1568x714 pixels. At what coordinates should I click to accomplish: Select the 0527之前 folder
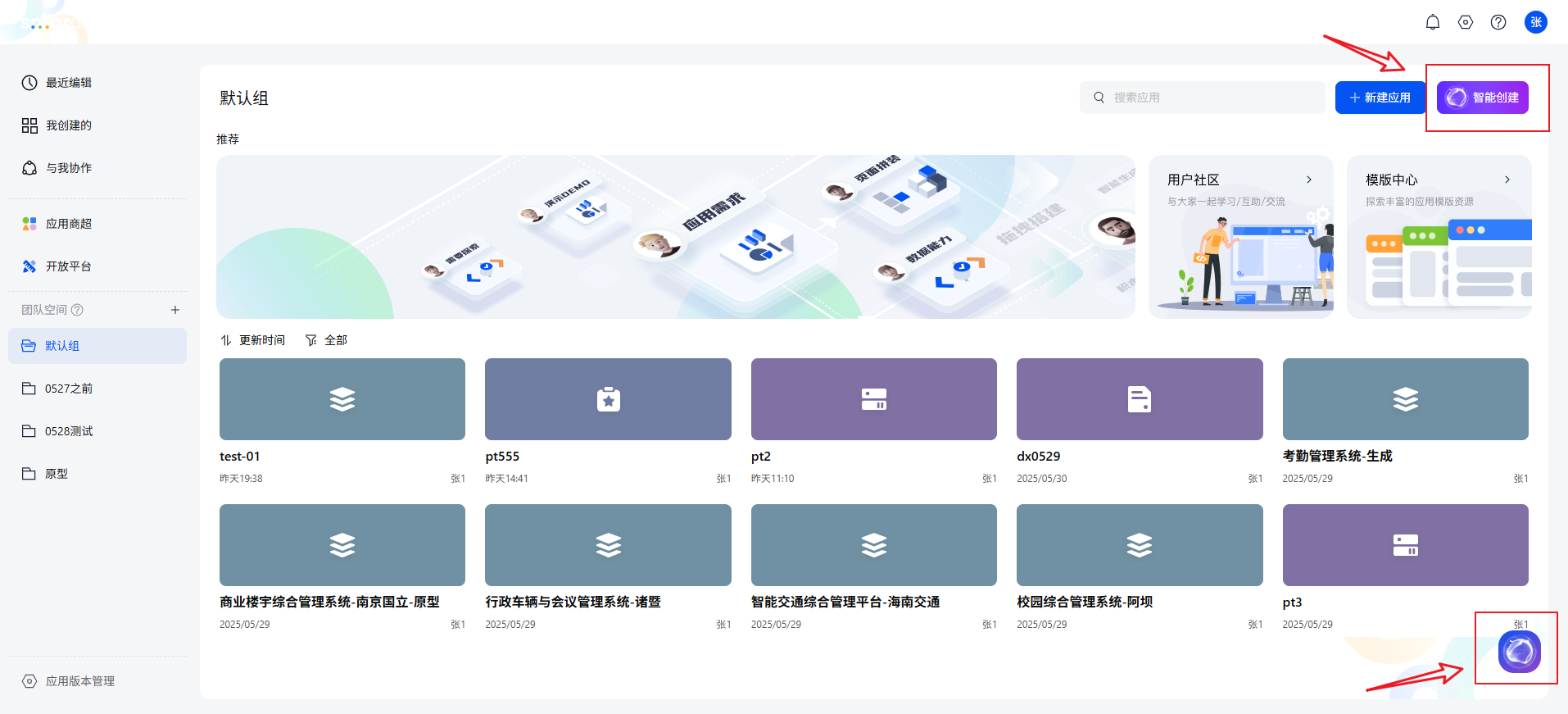(x=97, y=389)
